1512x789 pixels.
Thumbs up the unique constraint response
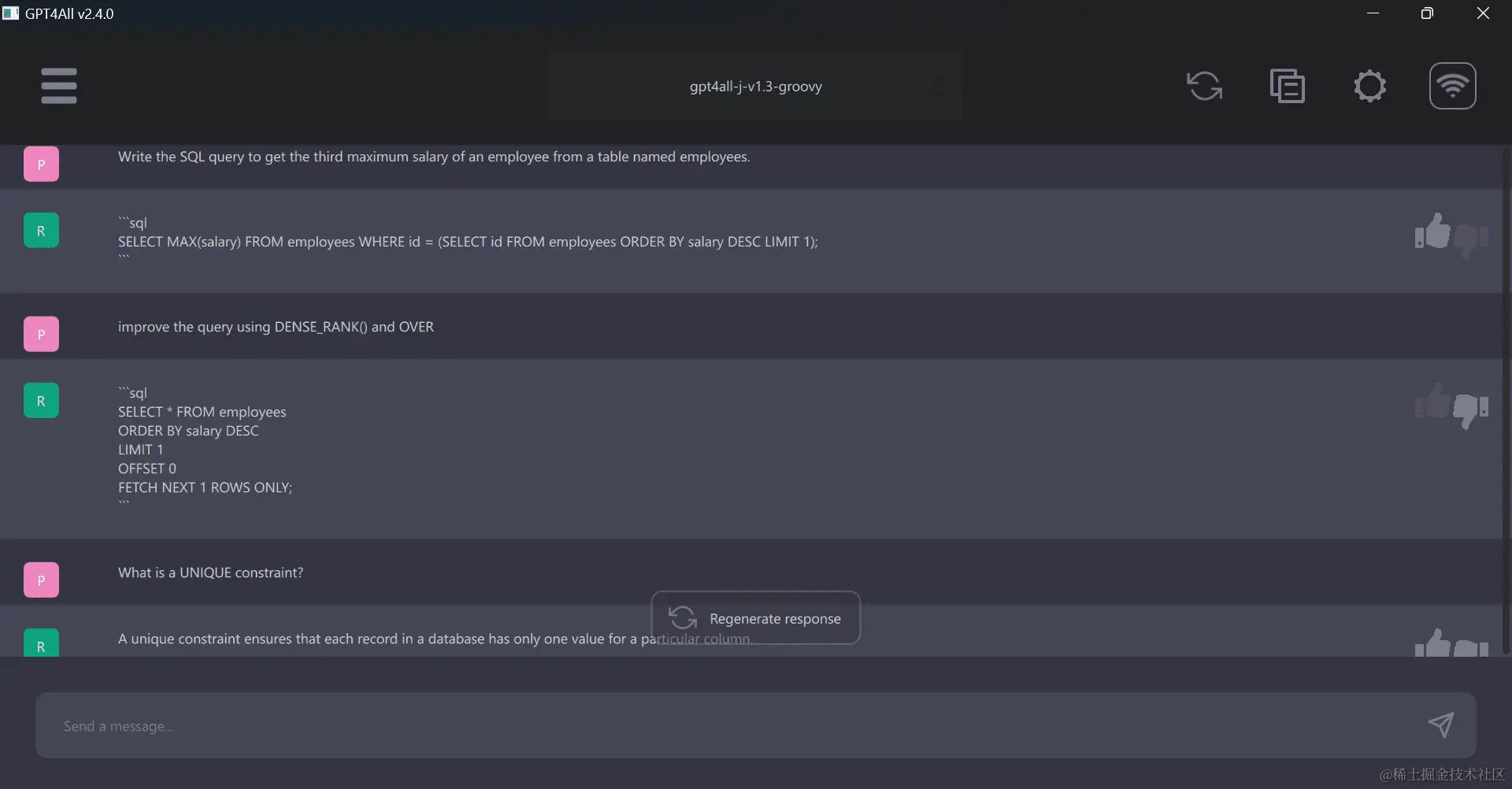coord(1432,643)
